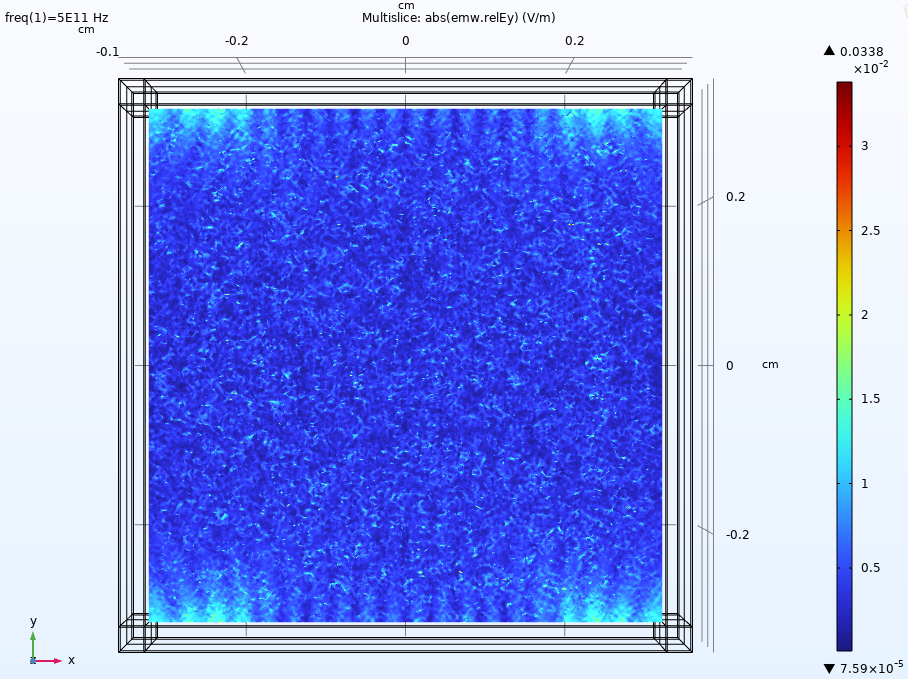This screenshot has width=908, height=679.
Task: Click the cyan band at legend value 1
Action: [x=844, y=483]
